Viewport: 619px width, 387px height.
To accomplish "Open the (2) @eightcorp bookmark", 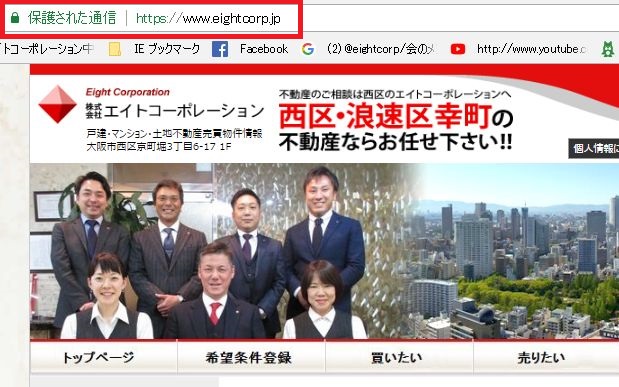I will point(381,49).
